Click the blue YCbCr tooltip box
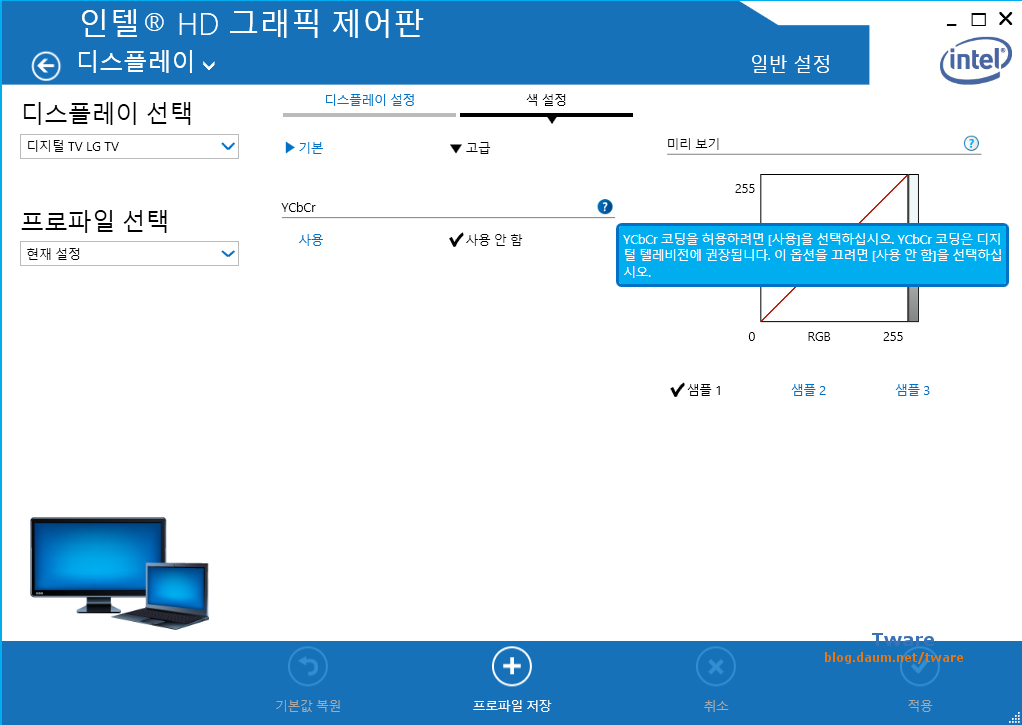Image resolution: width=1022 pixels, height=725 pixels. coord(812,255)
